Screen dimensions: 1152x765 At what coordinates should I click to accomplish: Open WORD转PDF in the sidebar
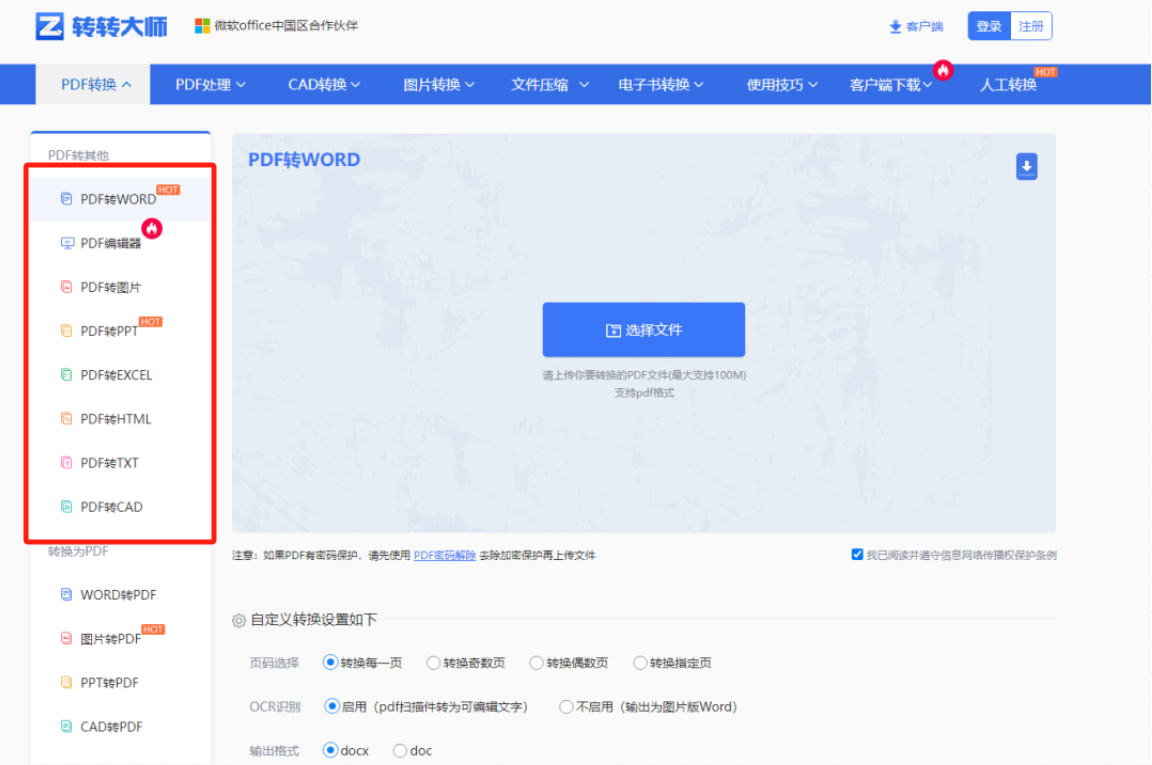pyautogui.click(x=120, y=595)
